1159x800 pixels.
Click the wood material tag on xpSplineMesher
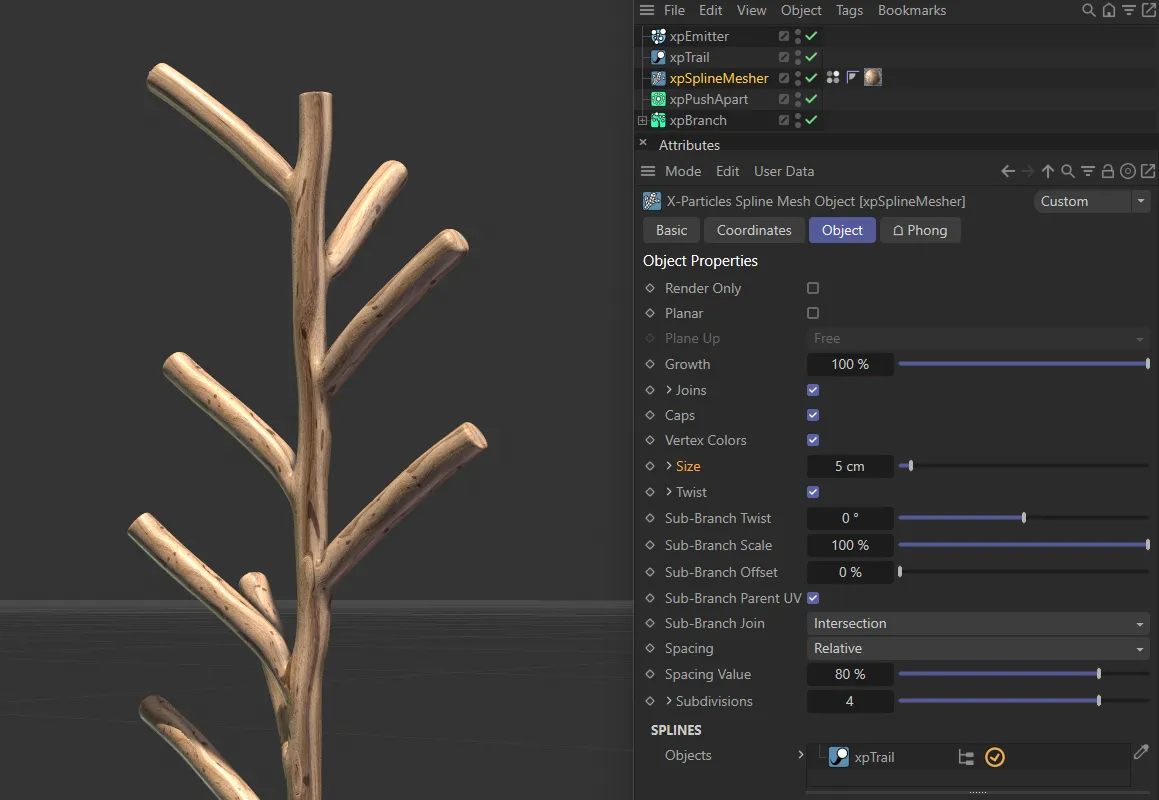pos(873,77)
